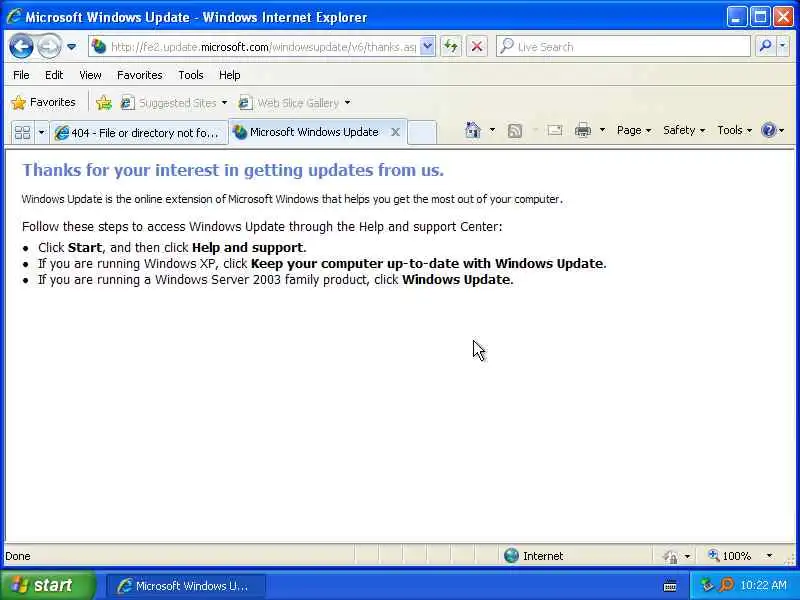Open the orange search tray icon
This screenshot has height=600, width=800.
(x=727, y=585)
